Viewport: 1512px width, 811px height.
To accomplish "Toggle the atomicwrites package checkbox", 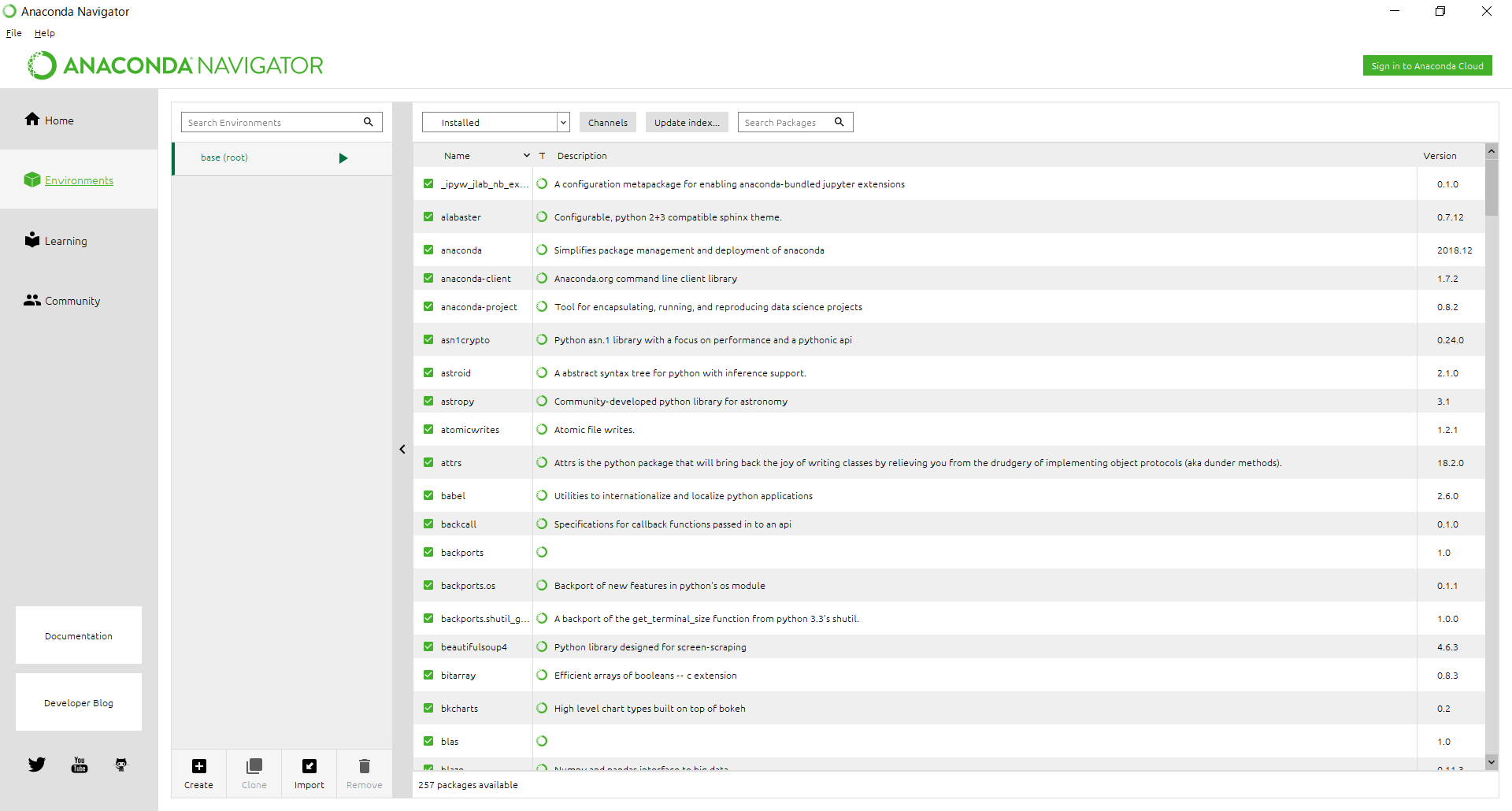I will tap(428, 429).
